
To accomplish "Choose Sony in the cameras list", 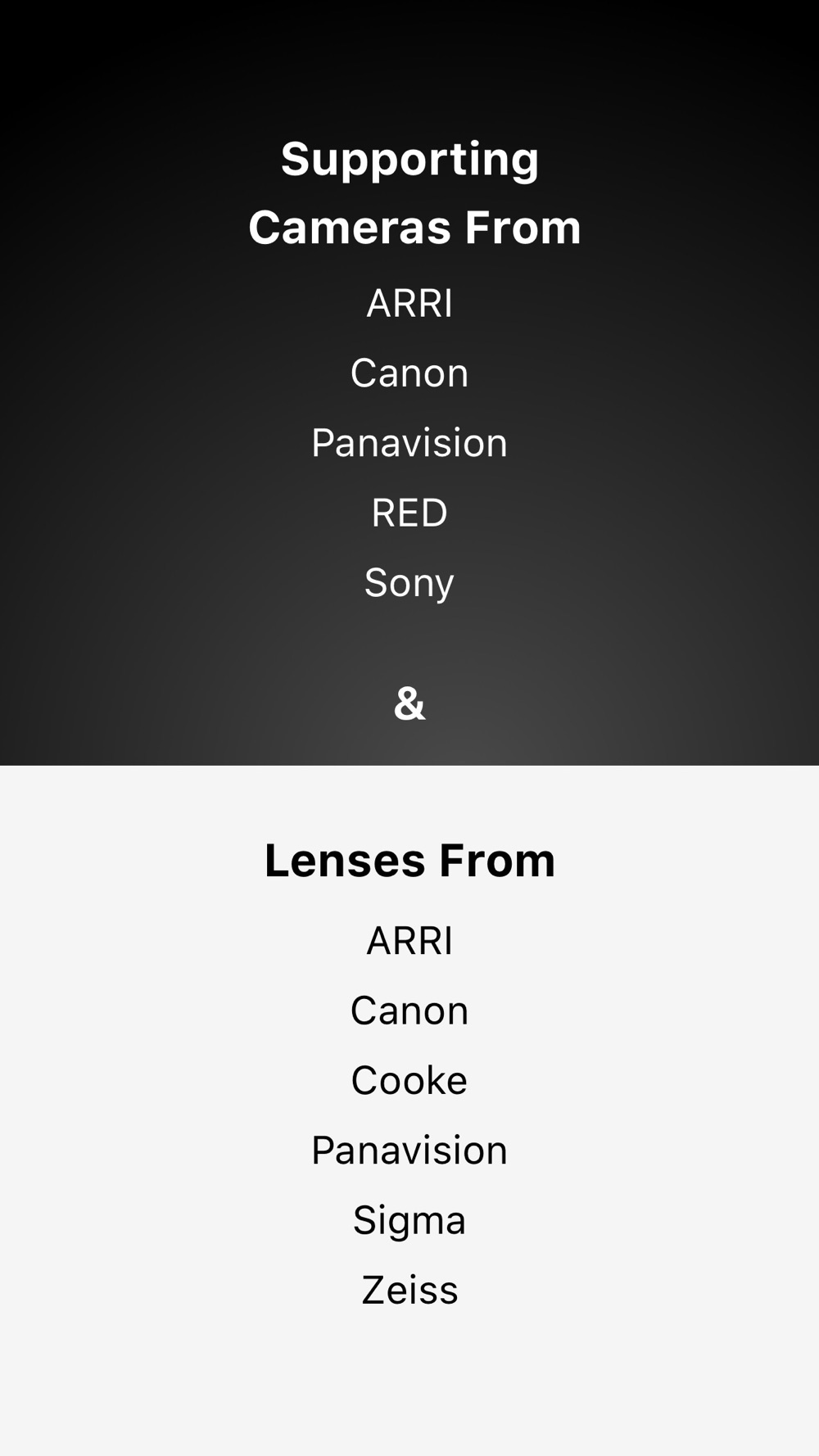I will [x=409, y=583].
